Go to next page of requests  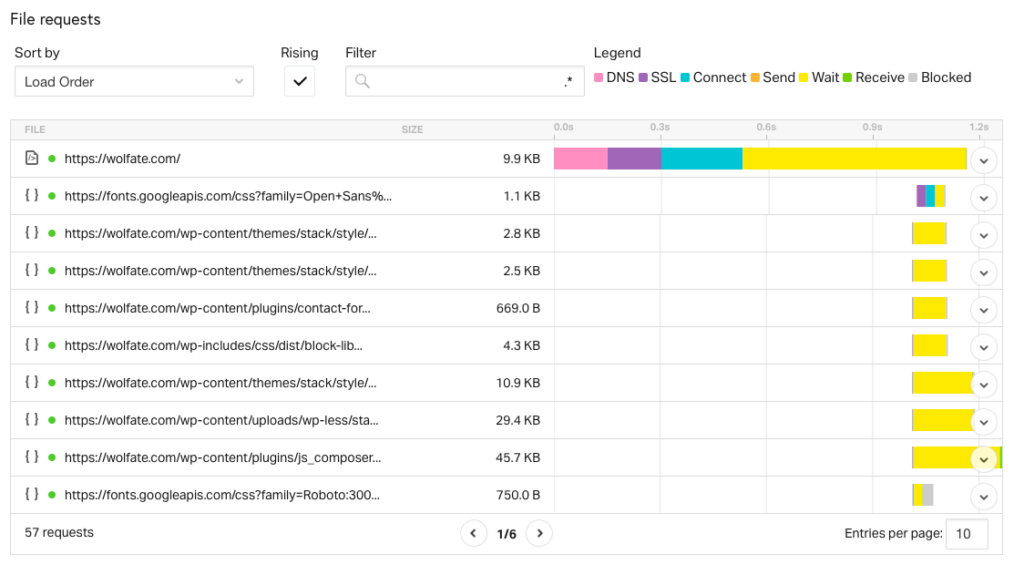539,533
